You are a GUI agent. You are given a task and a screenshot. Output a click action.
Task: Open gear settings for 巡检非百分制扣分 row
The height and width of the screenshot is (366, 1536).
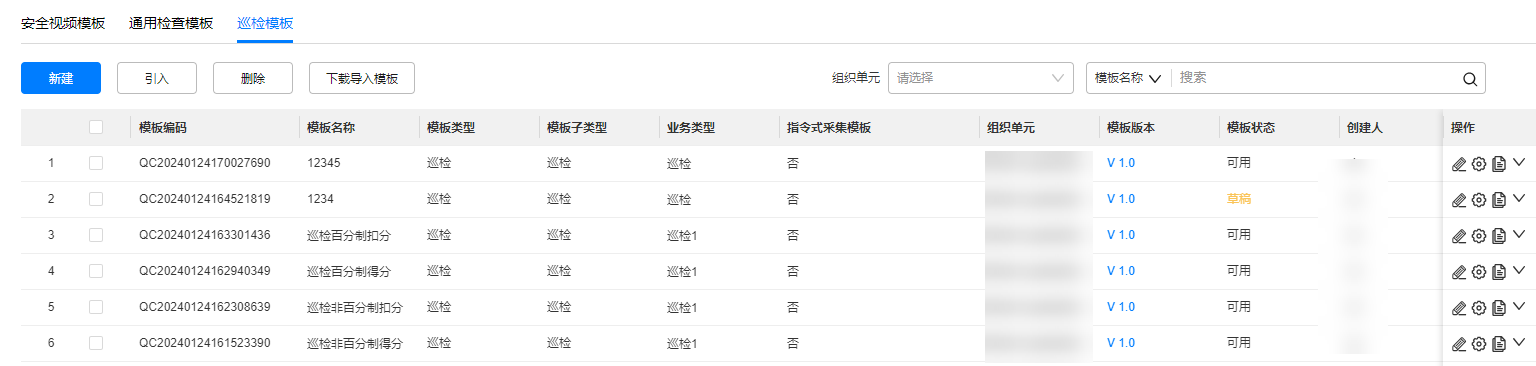1479,308
